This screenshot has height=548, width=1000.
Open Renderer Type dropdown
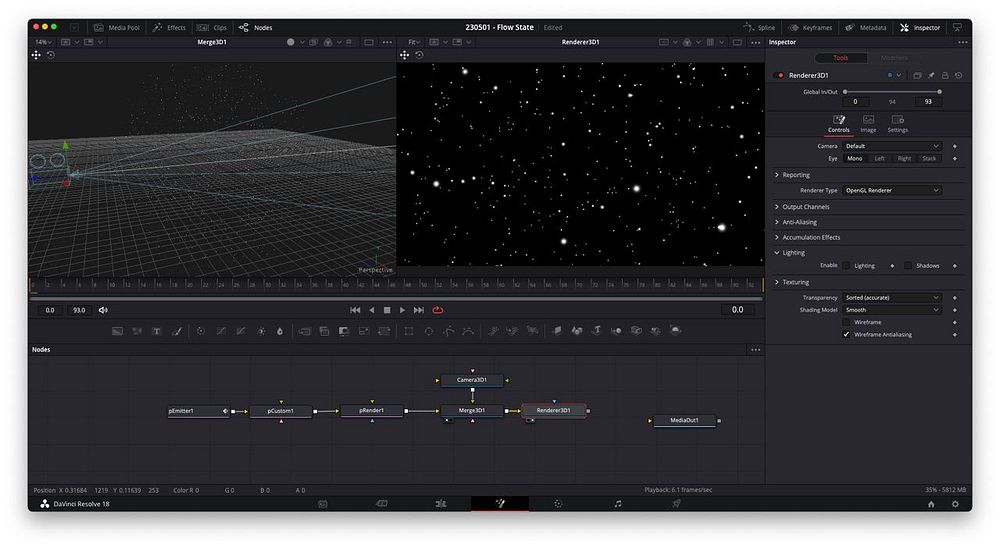[892, 190]
